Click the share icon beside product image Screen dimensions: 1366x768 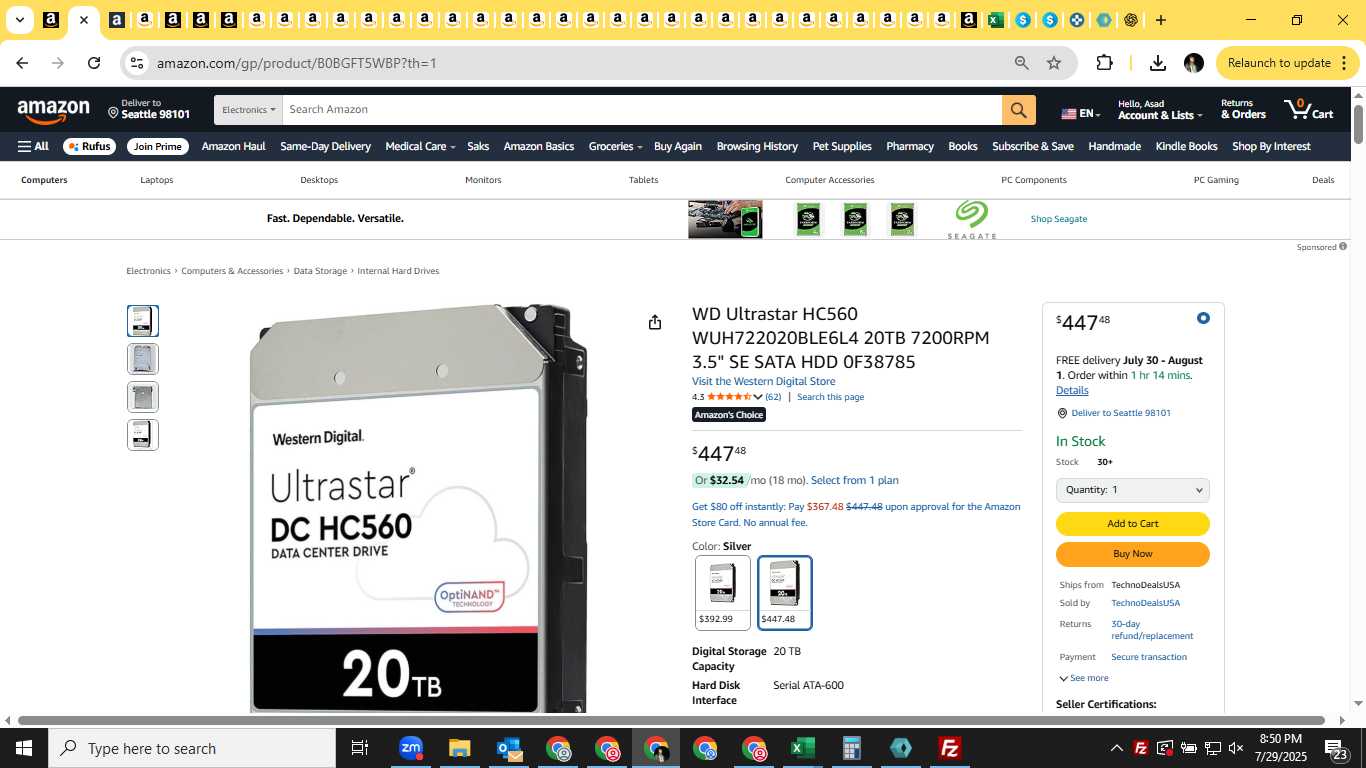pyautogui.click(x=655, y=322)
